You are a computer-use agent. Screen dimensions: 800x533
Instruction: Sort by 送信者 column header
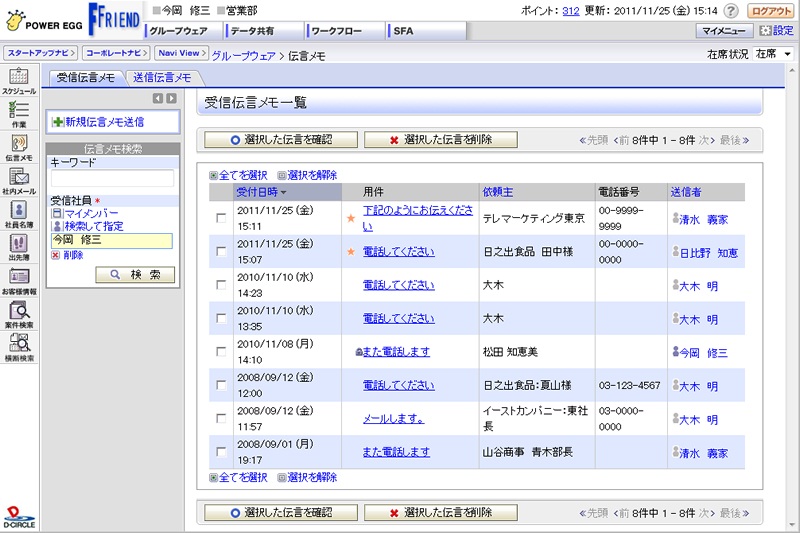(x=686, y=192)
